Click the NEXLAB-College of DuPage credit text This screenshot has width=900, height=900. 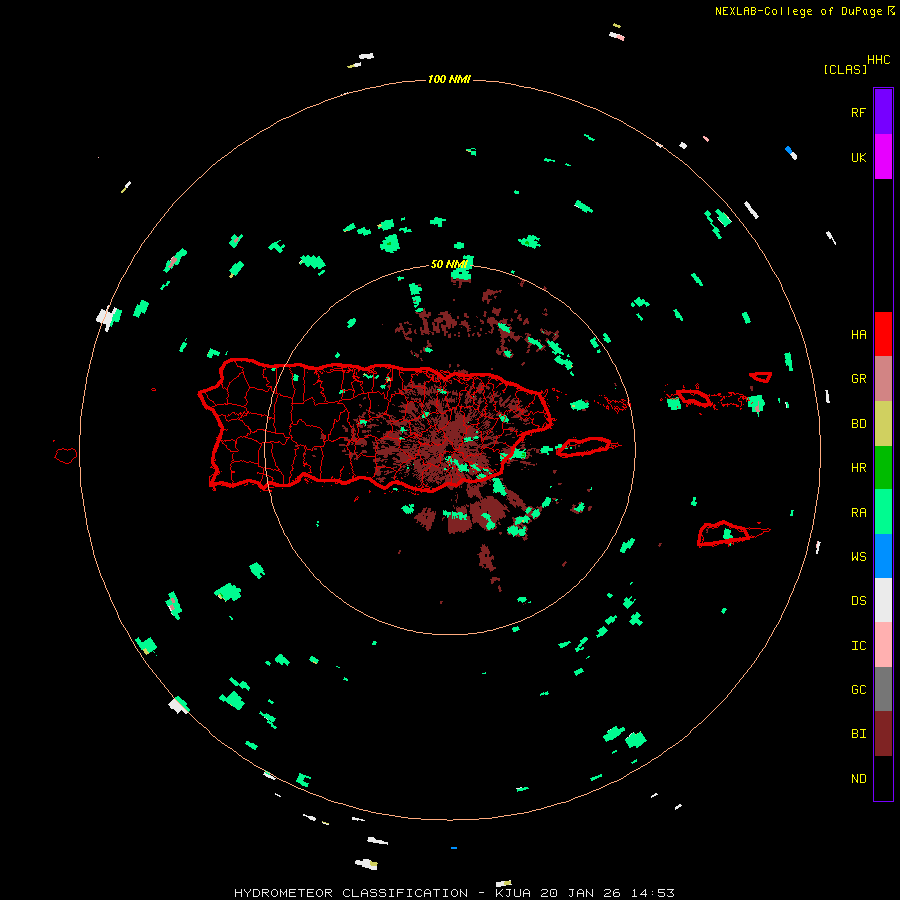pos(798,11)
